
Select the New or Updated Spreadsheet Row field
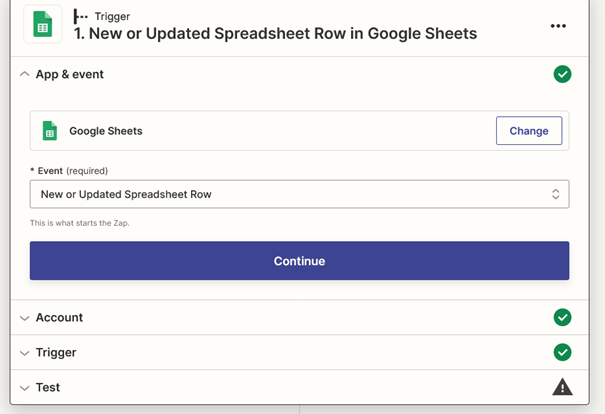tap(299, 194)
